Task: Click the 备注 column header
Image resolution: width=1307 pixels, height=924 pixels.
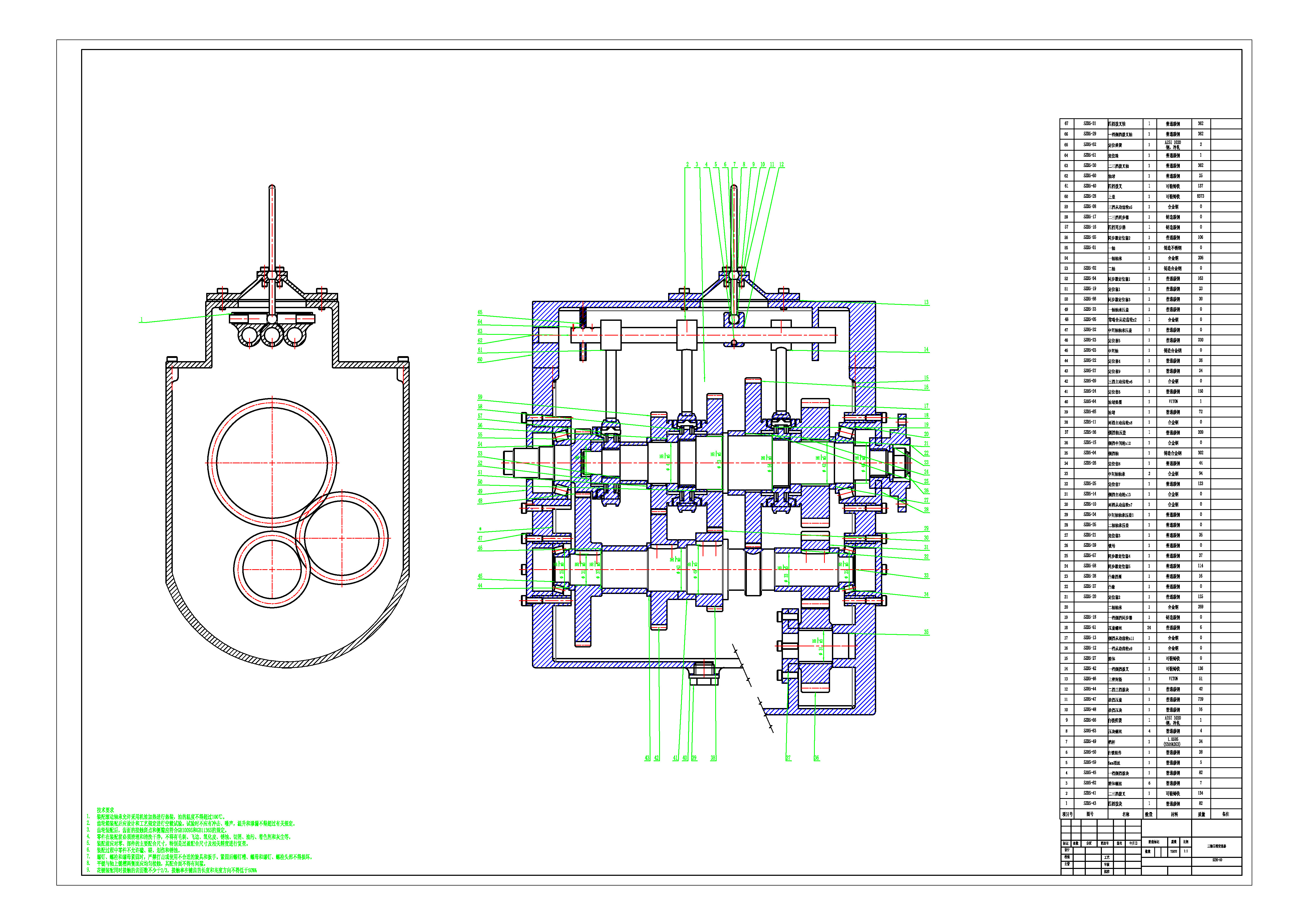Action: point(1225,814)
